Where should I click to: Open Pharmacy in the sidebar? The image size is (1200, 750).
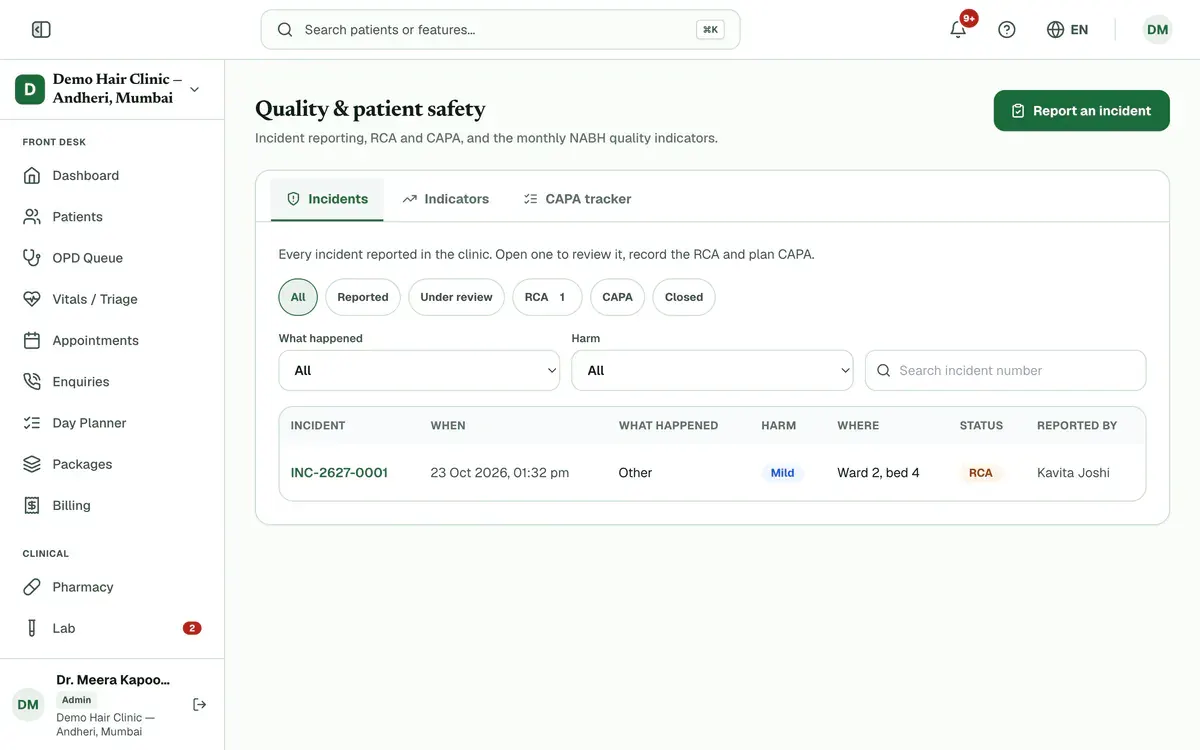click(x=112, y=587)
